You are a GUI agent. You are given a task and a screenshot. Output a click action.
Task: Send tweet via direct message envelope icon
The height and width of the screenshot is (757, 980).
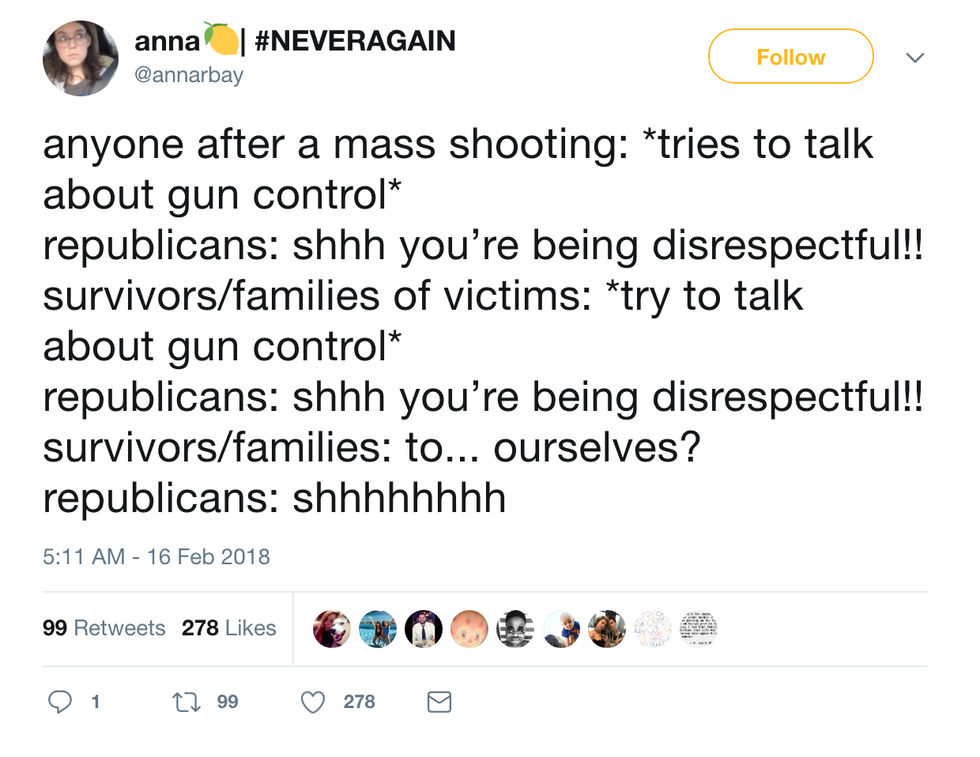[x=439, y=702]
